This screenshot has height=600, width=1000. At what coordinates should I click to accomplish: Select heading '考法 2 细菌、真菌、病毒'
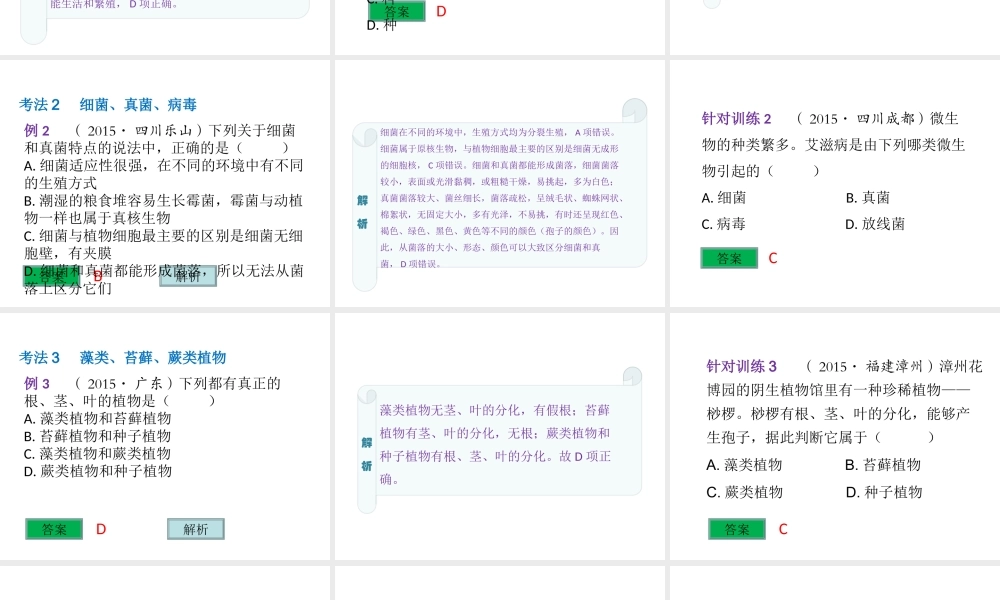[x=108, y=105]
